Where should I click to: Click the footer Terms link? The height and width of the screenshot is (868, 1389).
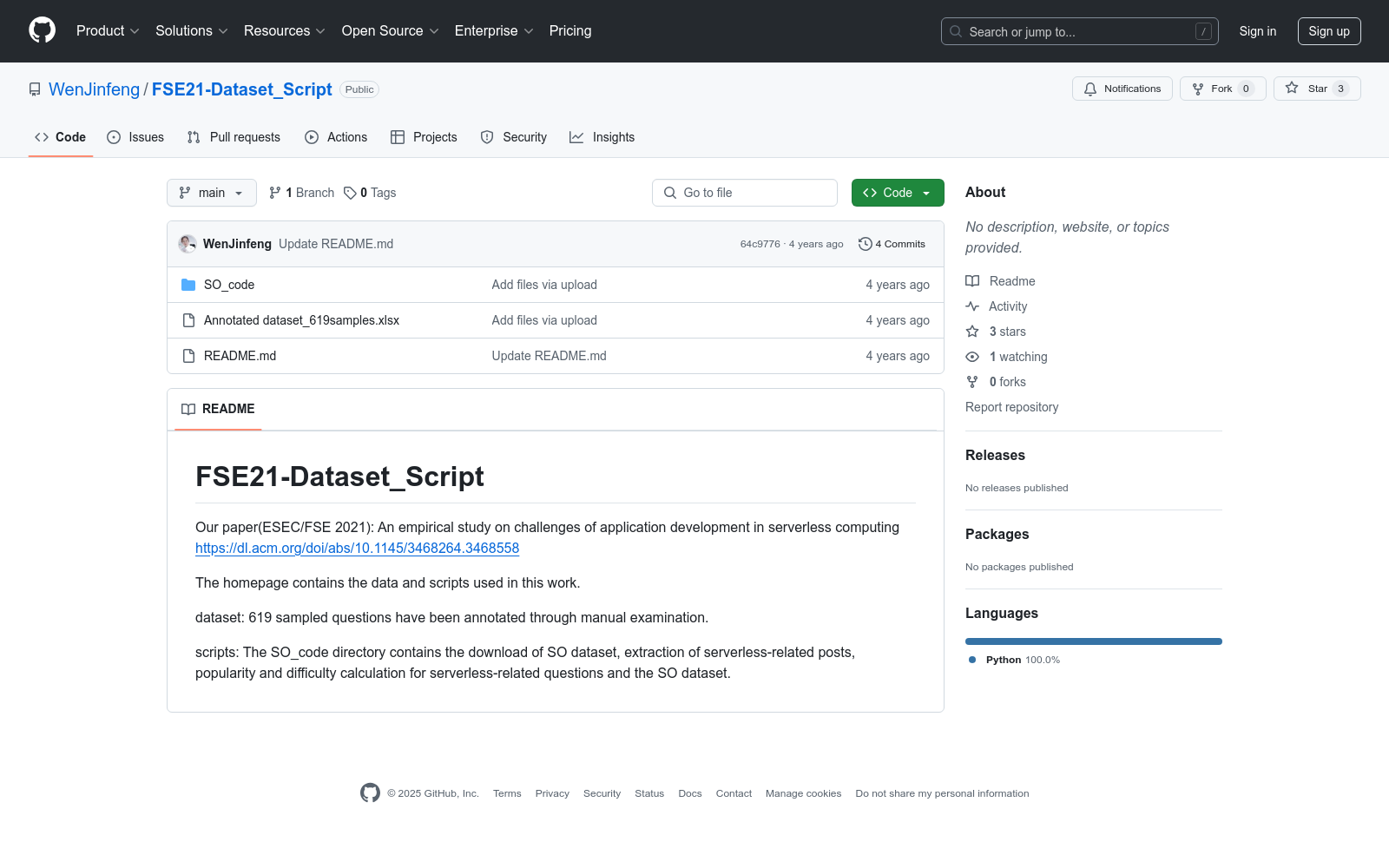(x=507, y=793)
